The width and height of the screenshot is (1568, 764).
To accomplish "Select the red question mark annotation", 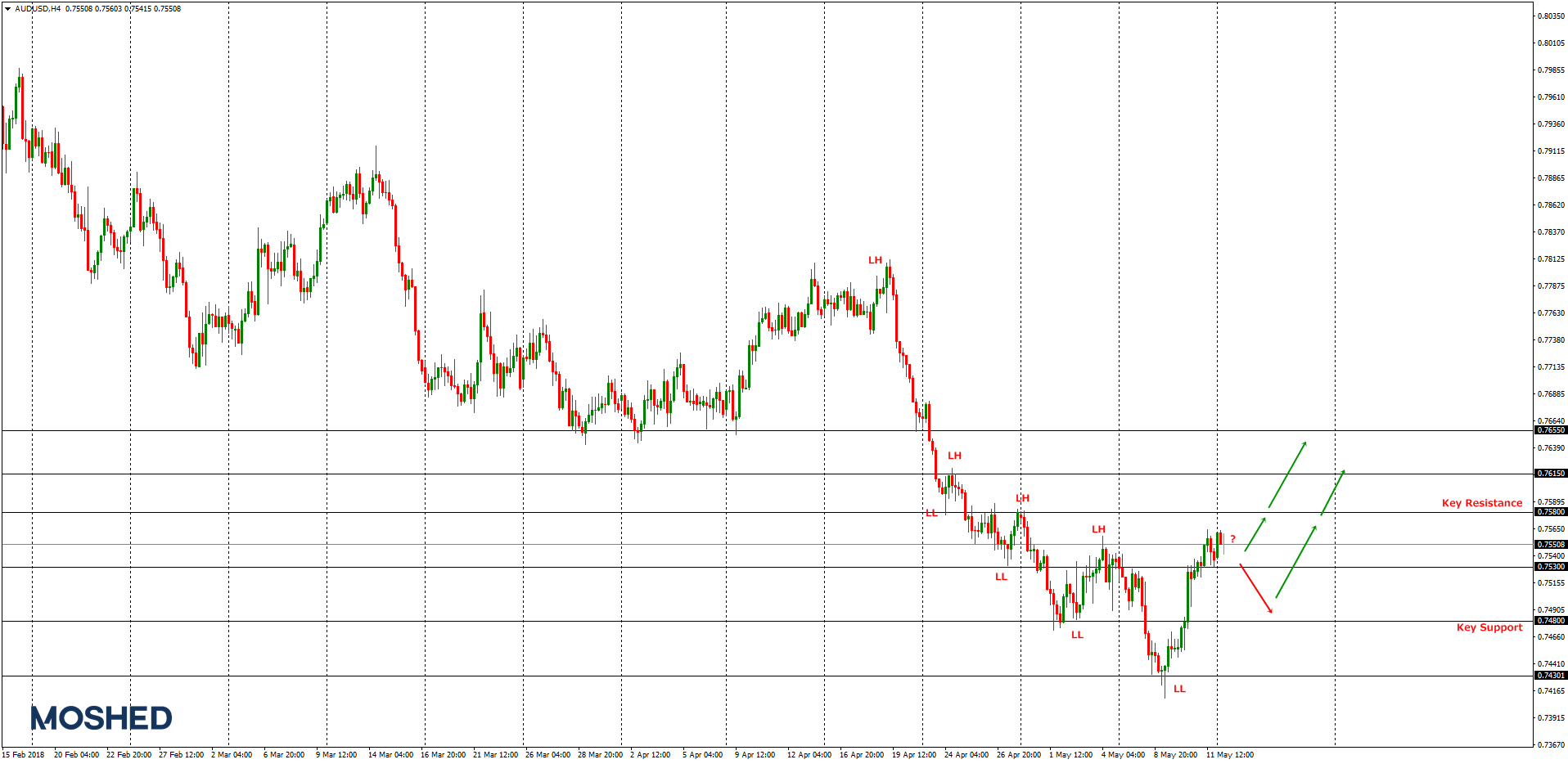I will pyautogui.click(x=1232, y=539).
